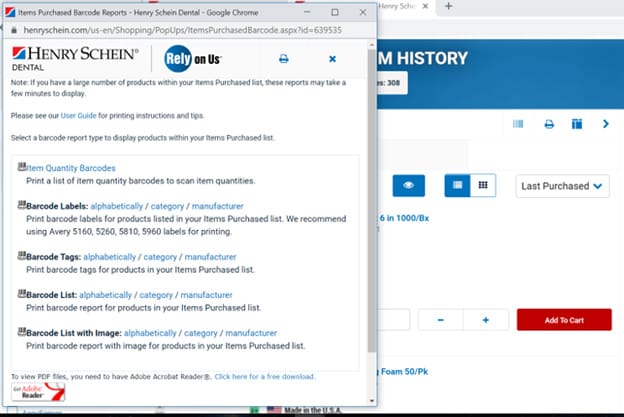Toggle the blue eye visibility button
This screenshot has width=624, height=417.
point(408,185)
